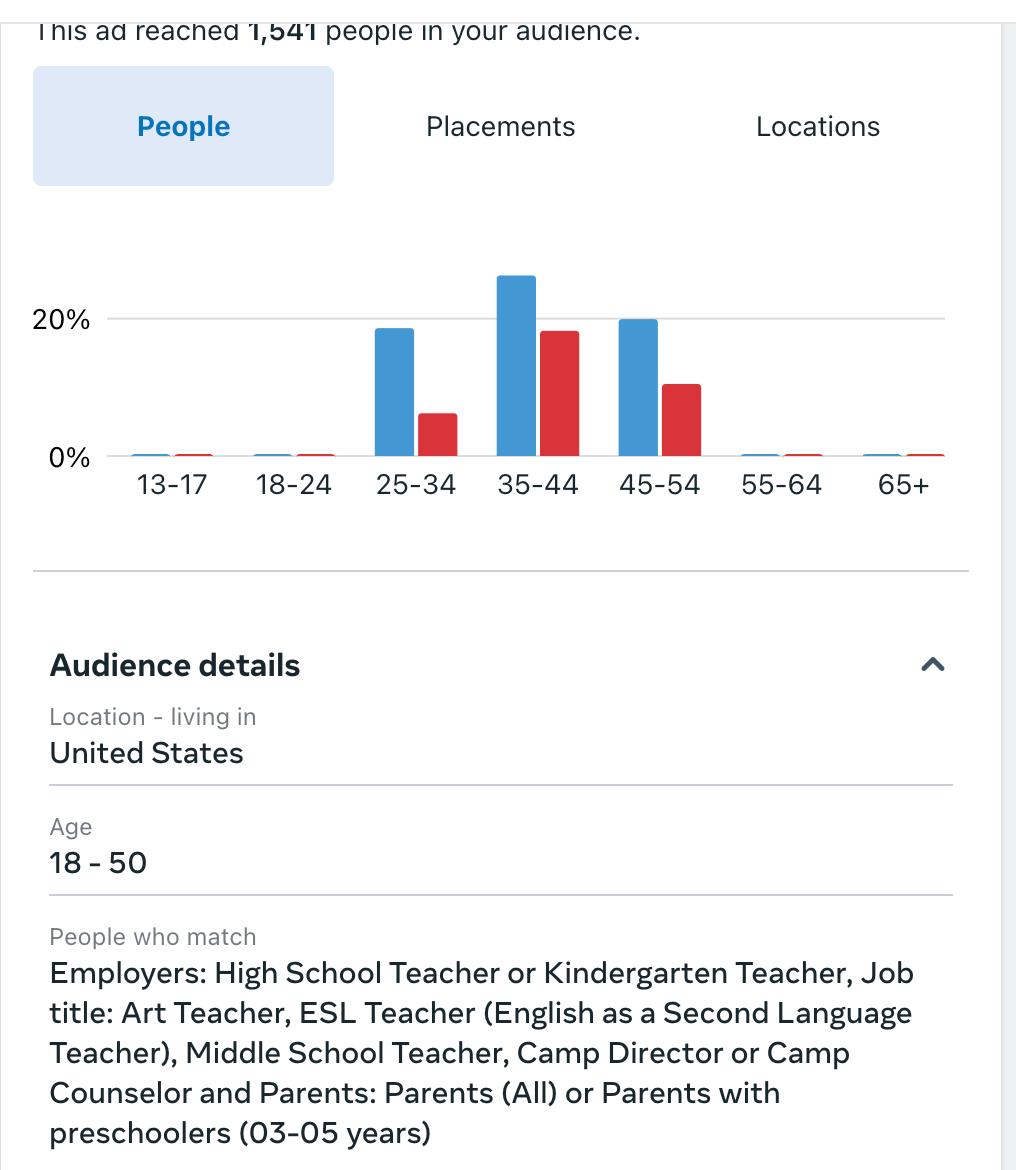The width and height of the screenshot is (1016, 1170).
Task: Click the blue bar for ages 45-54
Action: 638,387
